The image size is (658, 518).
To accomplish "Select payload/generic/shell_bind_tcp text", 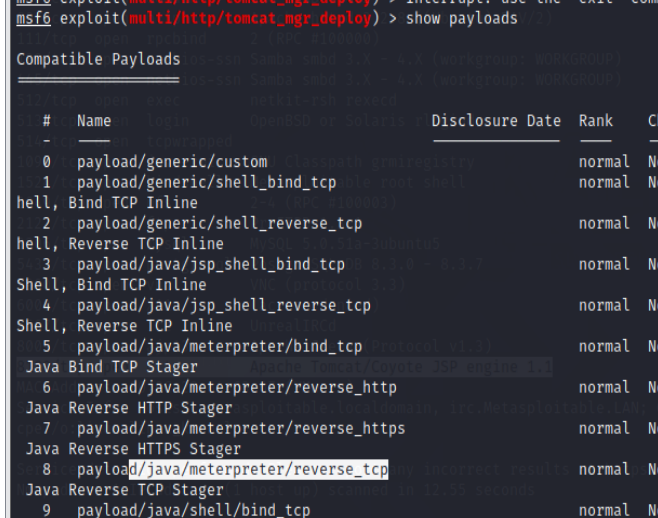I will pos(206,183).
